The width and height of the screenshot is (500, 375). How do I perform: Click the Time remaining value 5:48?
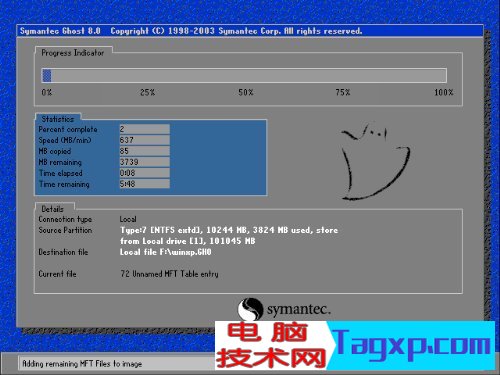[144, 184]
